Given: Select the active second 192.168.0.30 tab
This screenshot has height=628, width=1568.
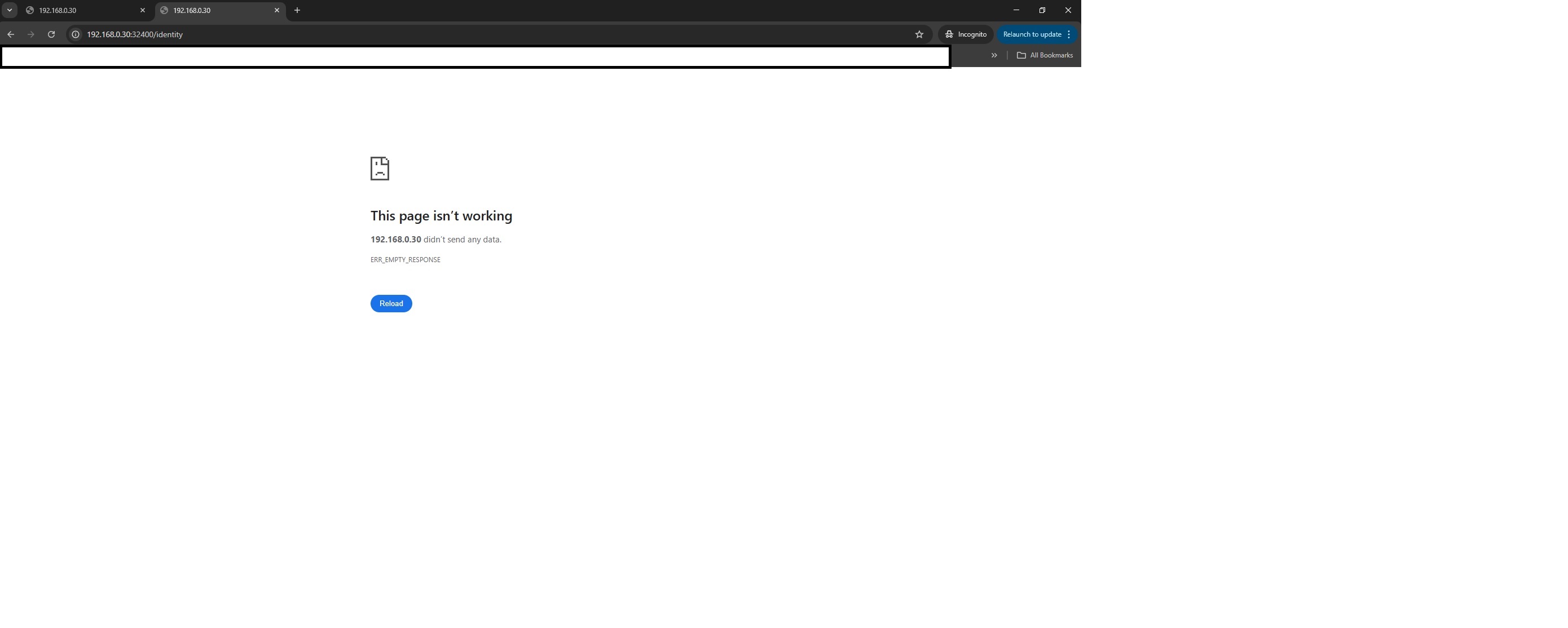Looking at the screenshot, I should 213,10.
